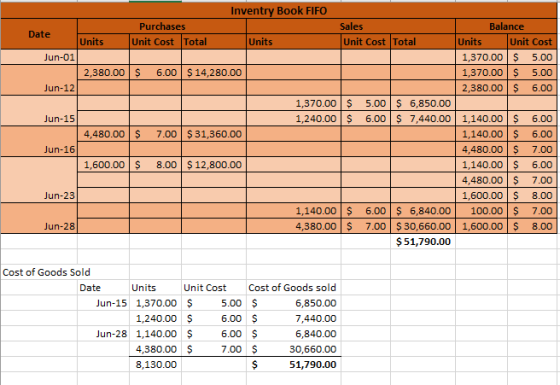
Task: Click the Jun-12 date cell in inventory table
Action: tap(39, 80)
